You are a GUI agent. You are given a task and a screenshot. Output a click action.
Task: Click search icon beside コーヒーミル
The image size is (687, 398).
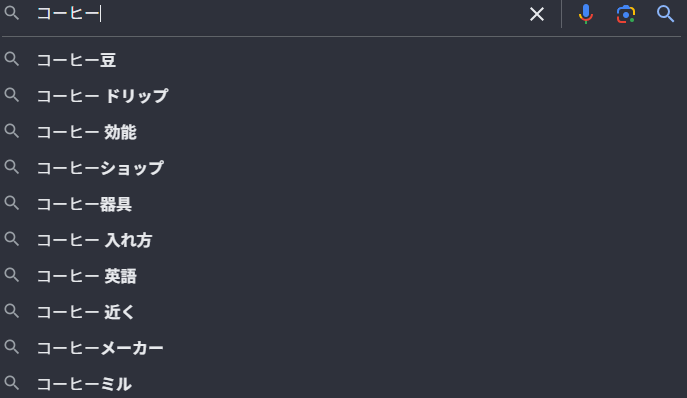click(x=12, y=383)
